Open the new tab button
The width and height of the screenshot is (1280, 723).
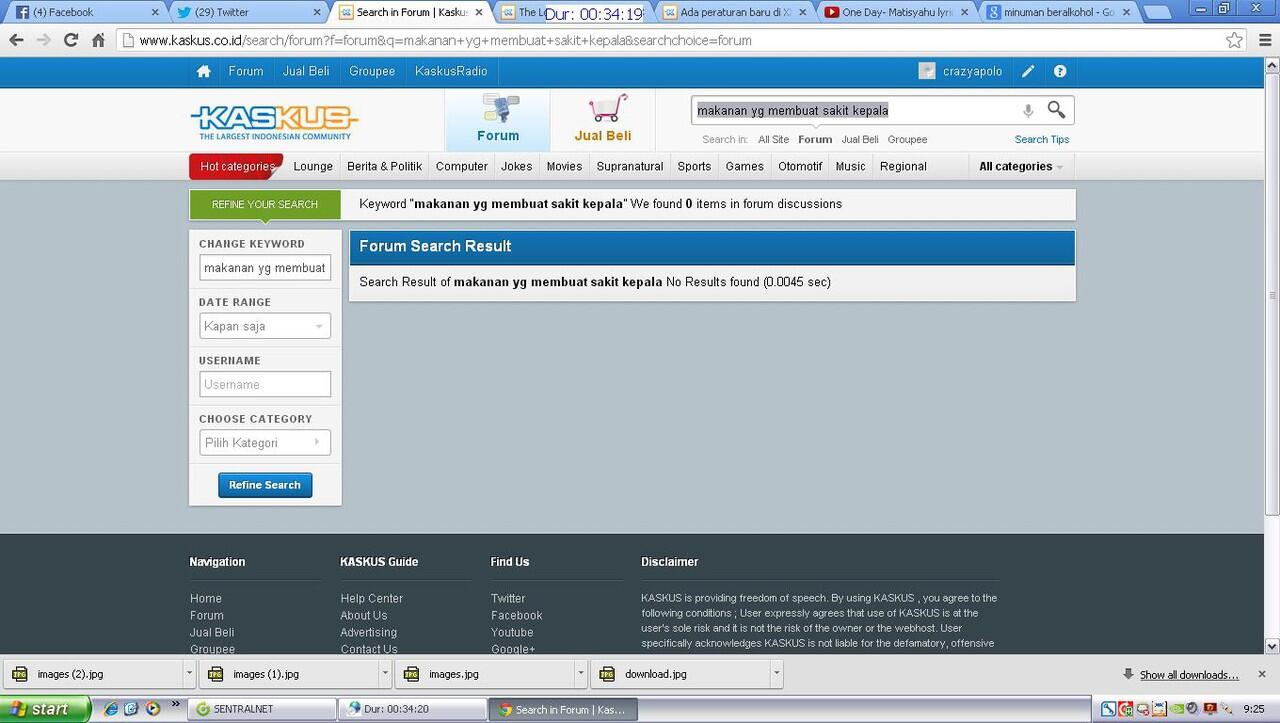(1157, 13)
